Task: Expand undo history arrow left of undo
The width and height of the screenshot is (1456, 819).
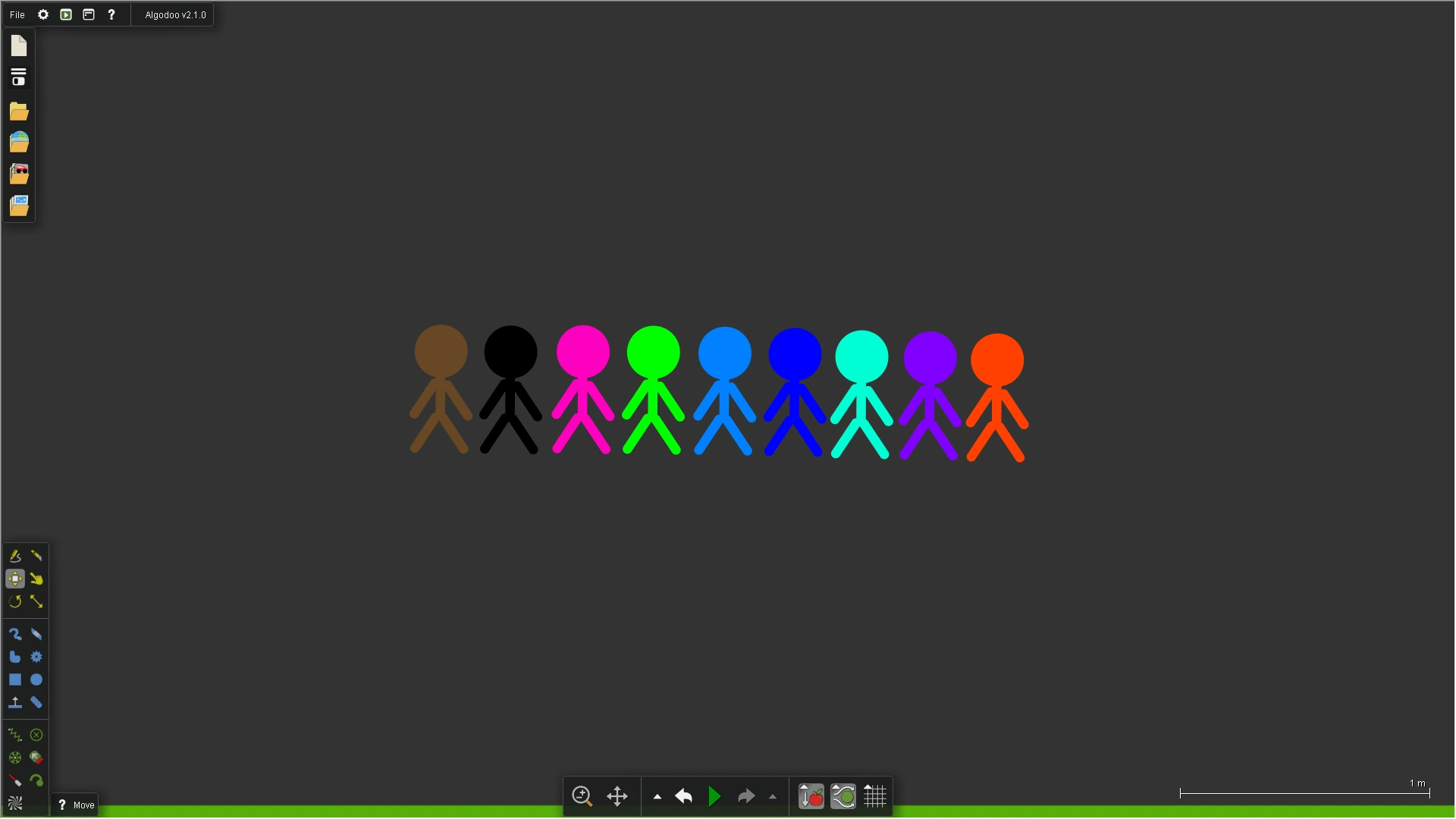Action: pyautogui.click(x=657, y=797)
